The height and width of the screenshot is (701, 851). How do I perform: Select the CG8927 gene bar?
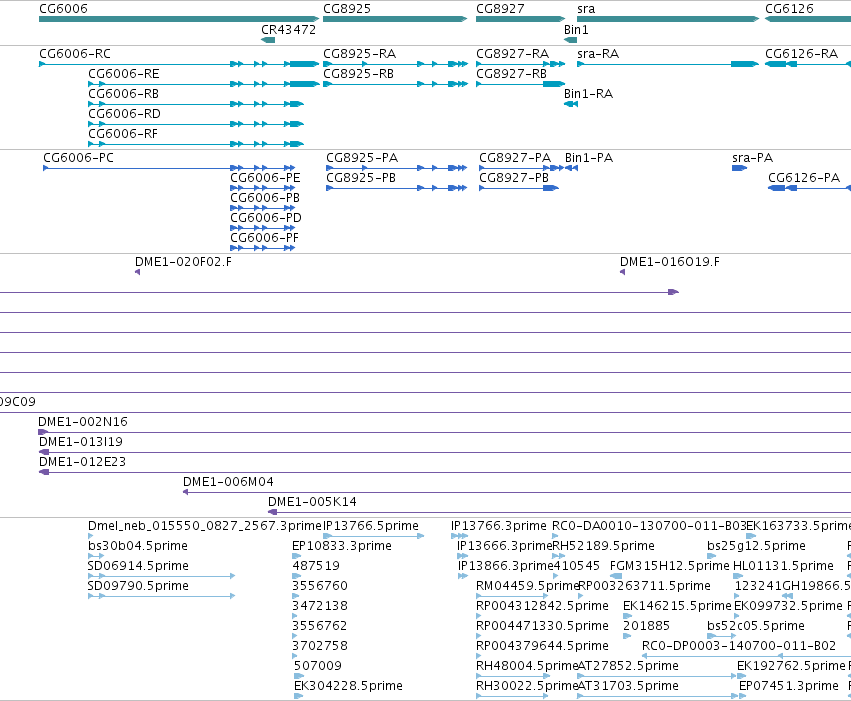(520, 19)
